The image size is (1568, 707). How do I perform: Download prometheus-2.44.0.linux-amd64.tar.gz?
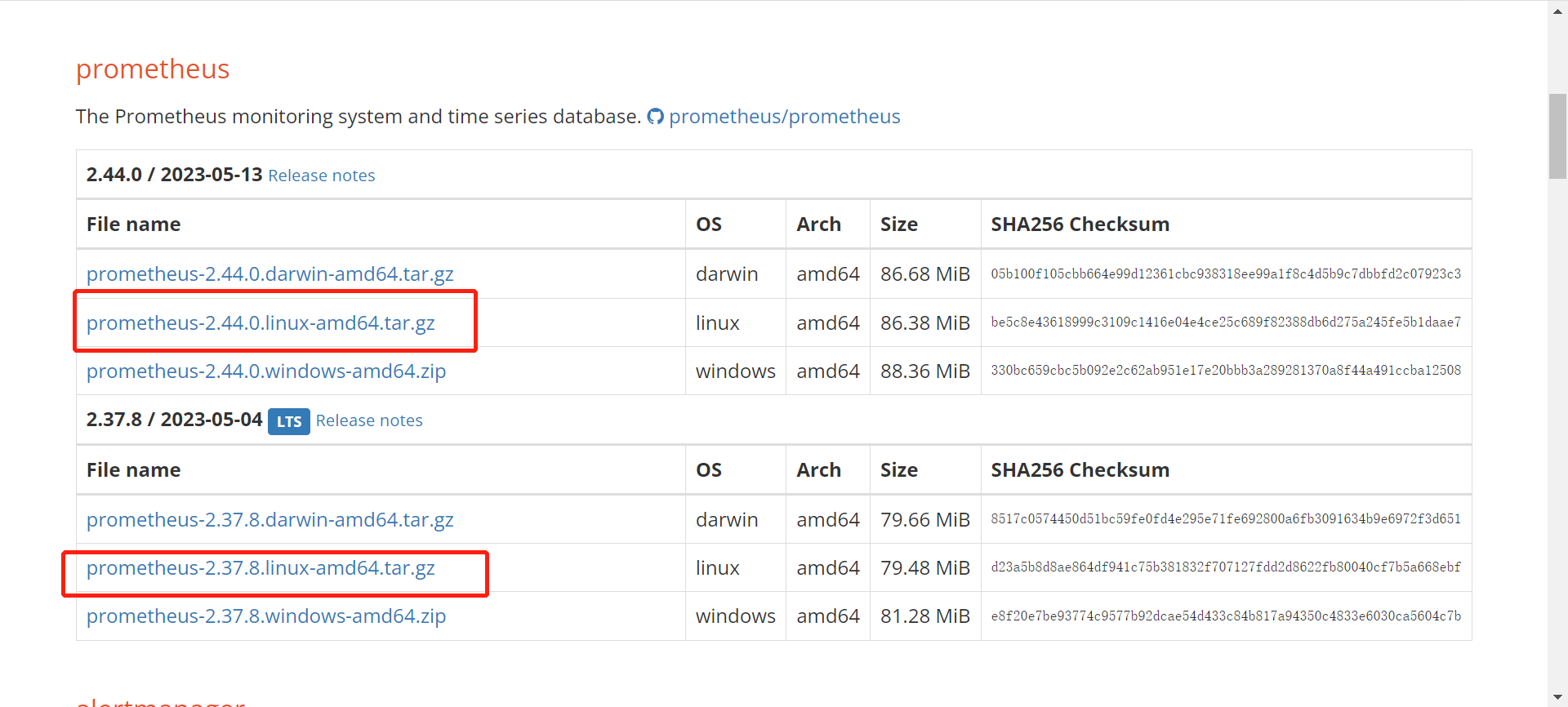[261, 323]
